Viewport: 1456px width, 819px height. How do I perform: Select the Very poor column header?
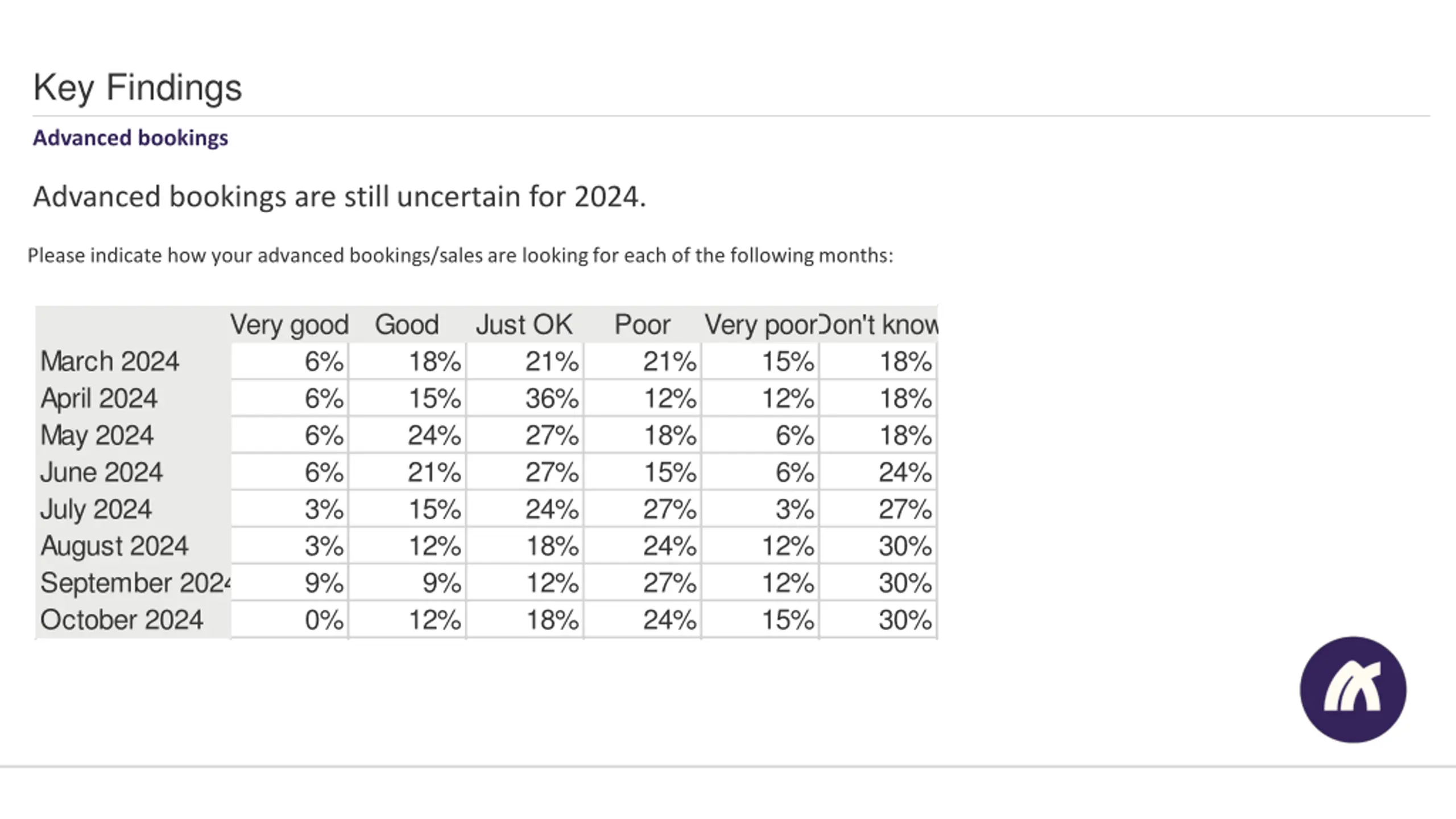click(x=760, y=325)
